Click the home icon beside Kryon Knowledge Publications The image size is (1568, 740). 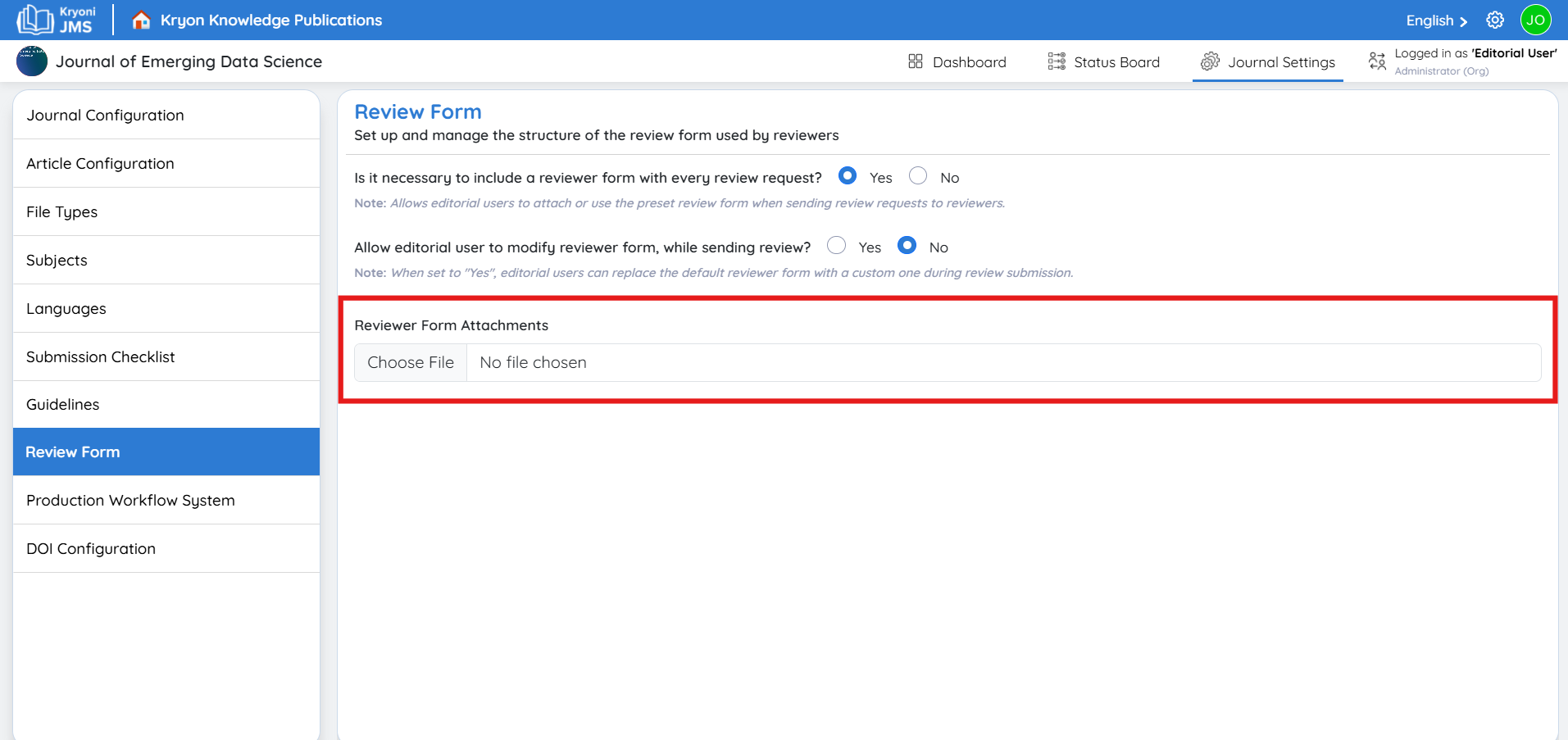coord(141,20)
